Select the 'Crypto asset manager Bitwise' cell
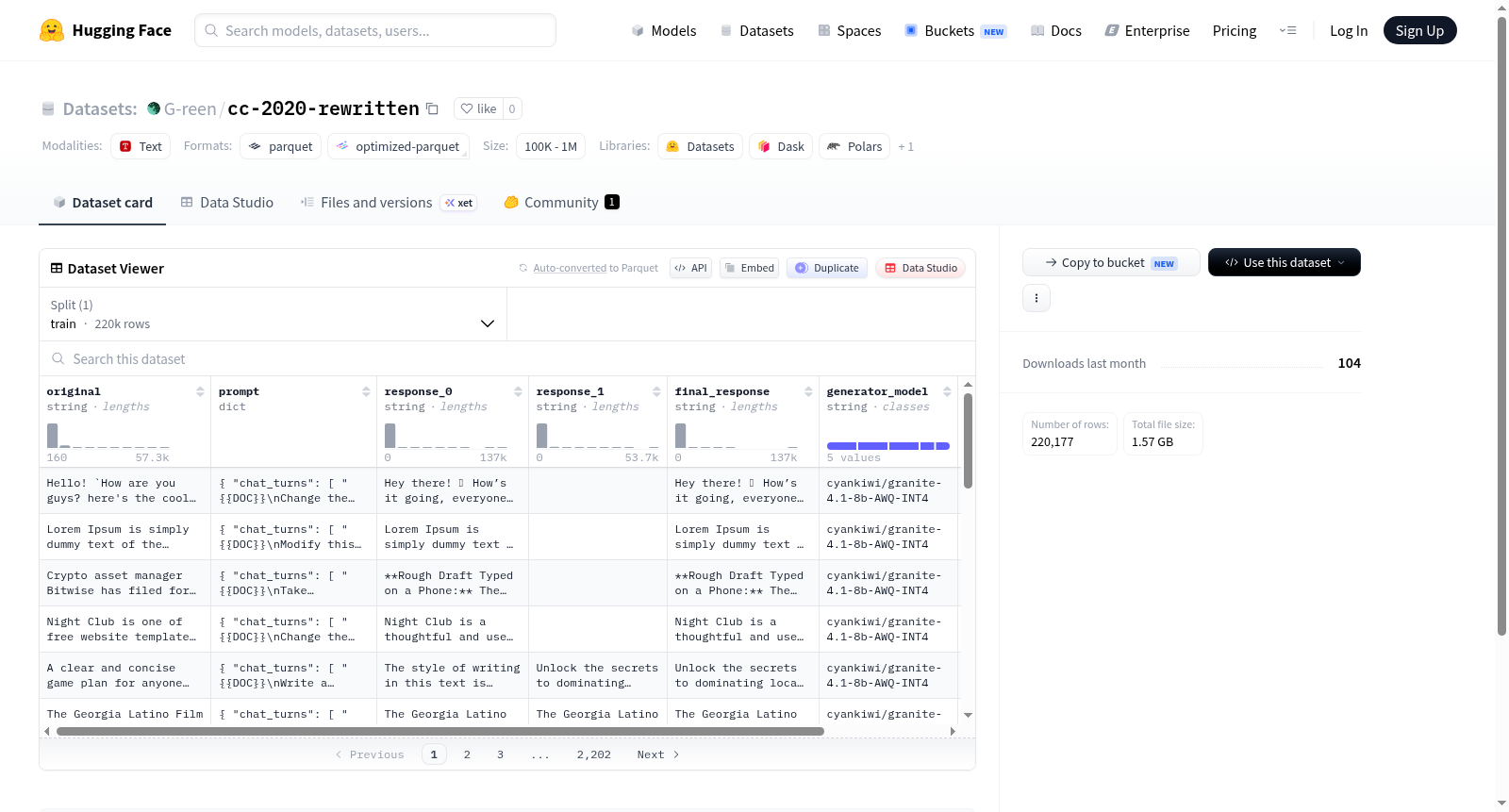 click(x=124, y=584)
